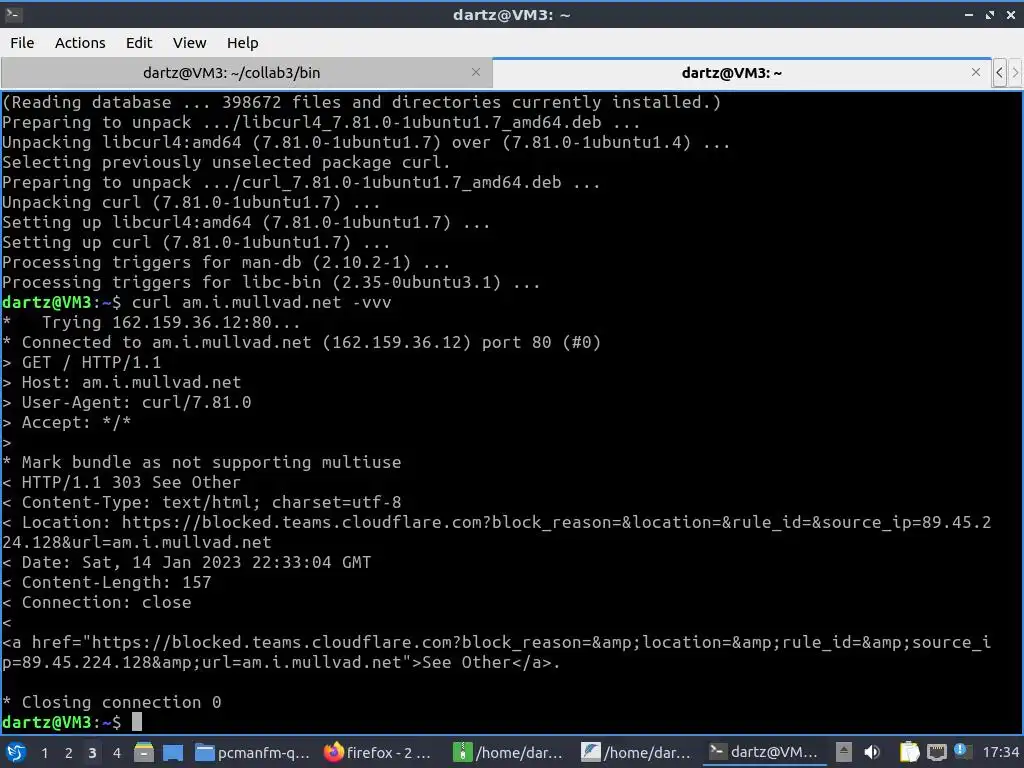Image resolution: width=1024 pixels, height=768 pixels.
Task: Click the show desktop icon in panel
Action: (173, 752)
